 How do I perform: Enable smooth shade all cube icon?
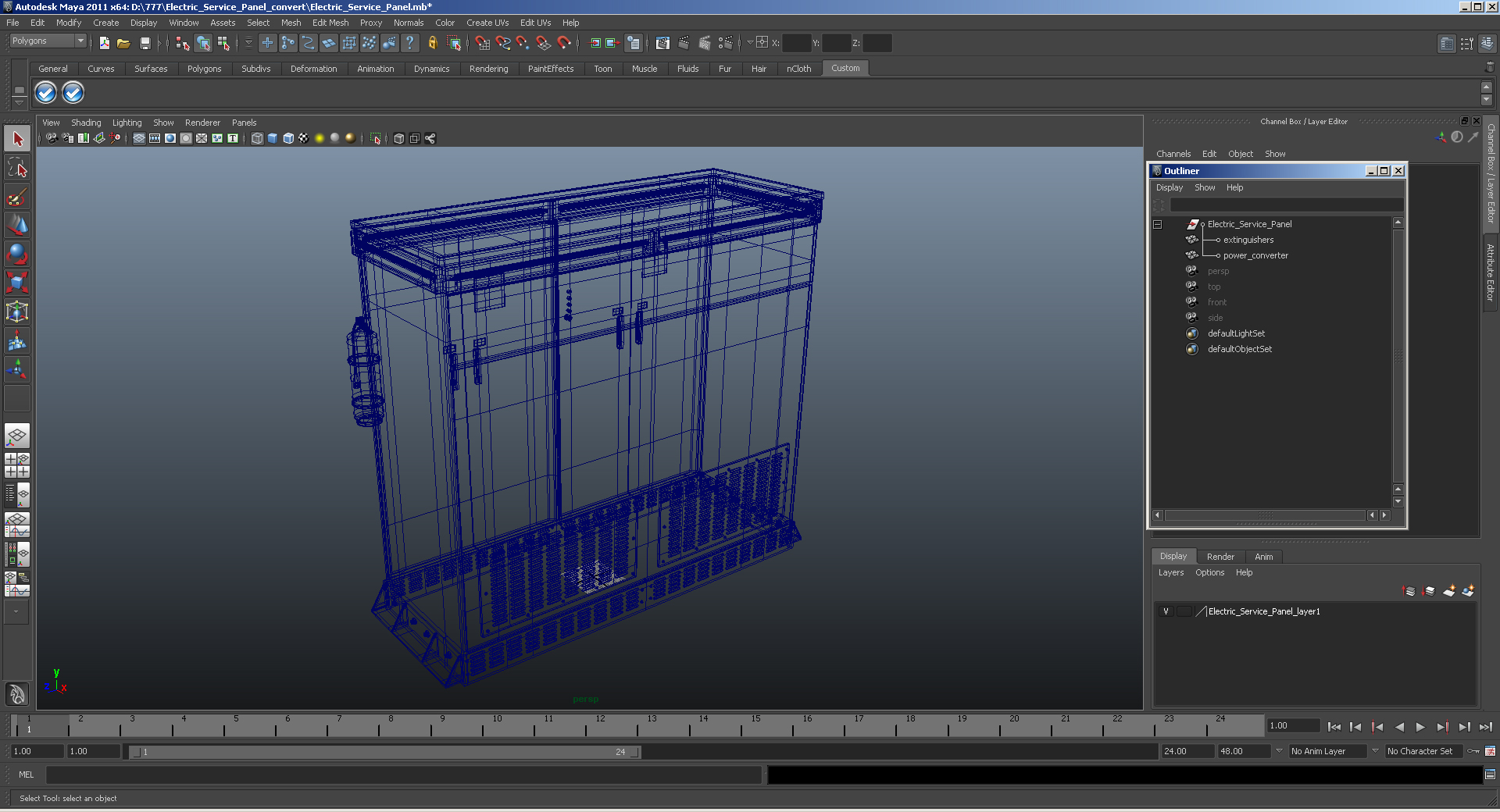click(273, 138)
